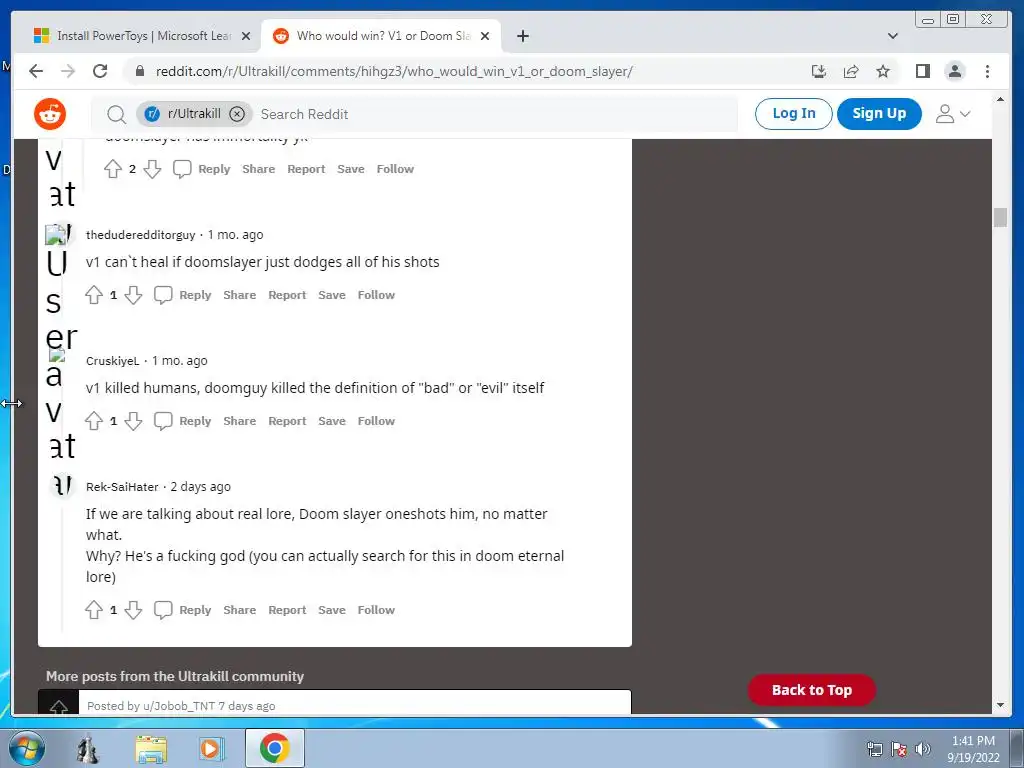1024x768 pixels.
Task: Open Action Center flag tray icon
Action: pos(899,749)
